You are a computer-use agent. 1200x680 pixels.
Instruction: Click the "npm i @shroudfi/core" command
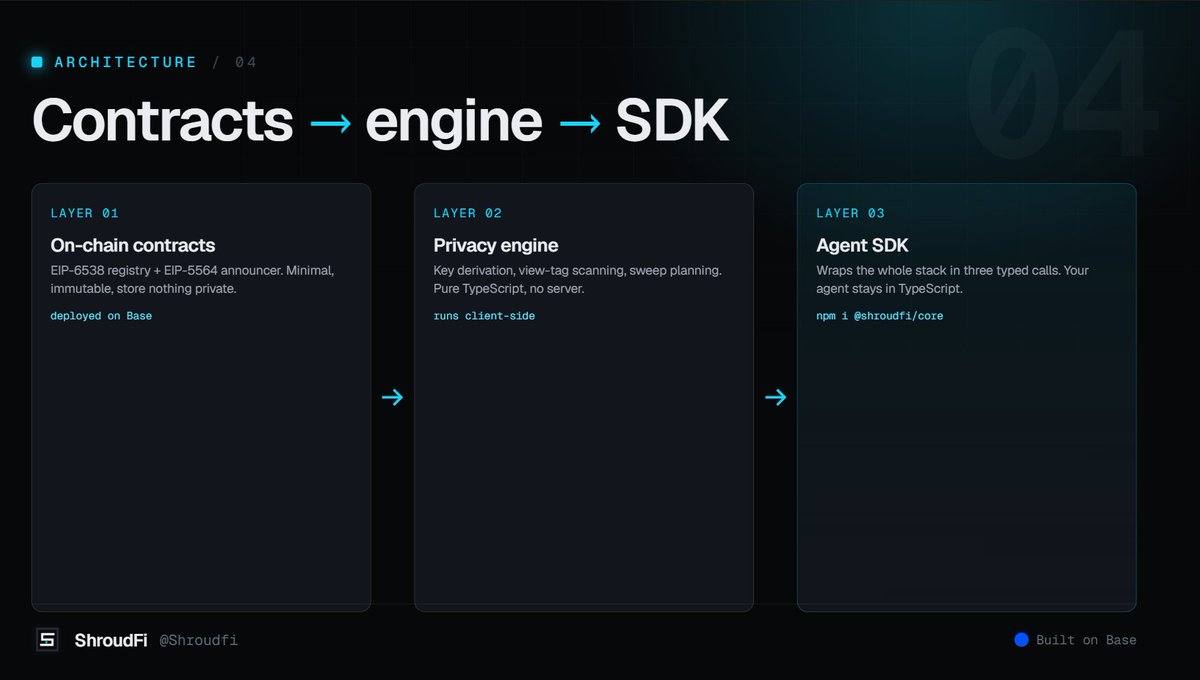coord(880,316)
